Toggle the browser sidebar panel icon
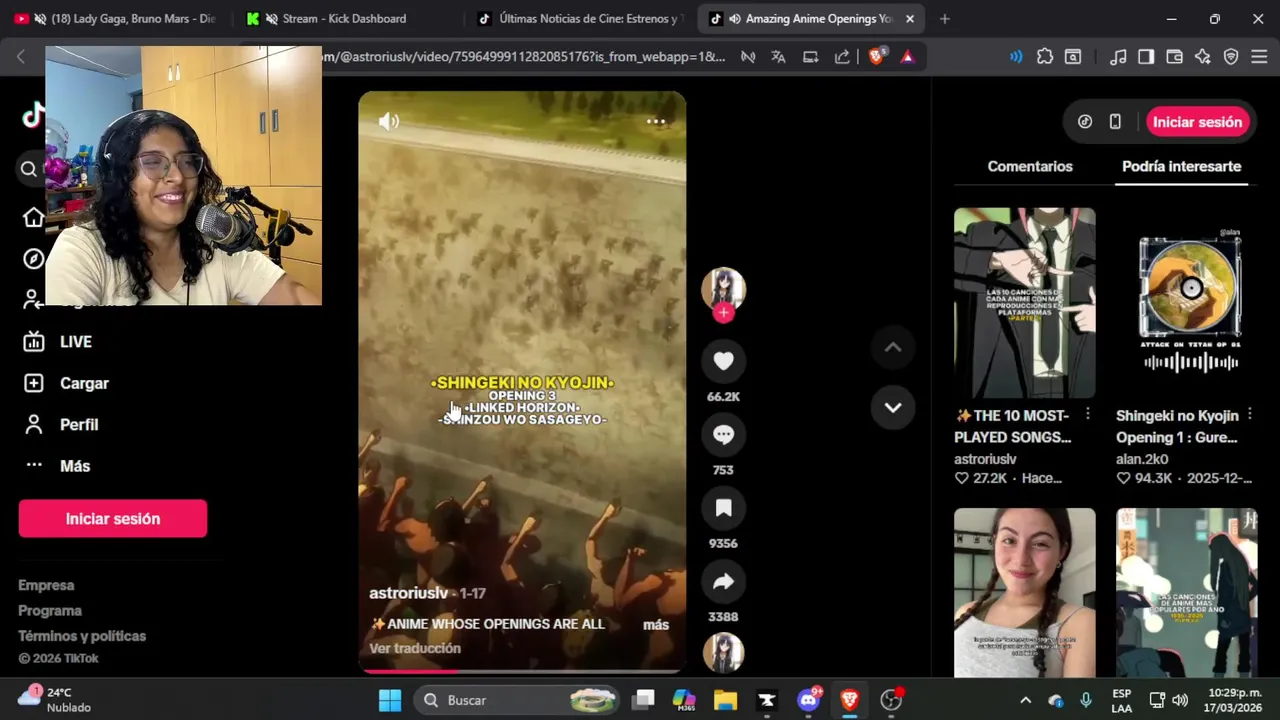 pyautogui.click(x=1146, y=57)
